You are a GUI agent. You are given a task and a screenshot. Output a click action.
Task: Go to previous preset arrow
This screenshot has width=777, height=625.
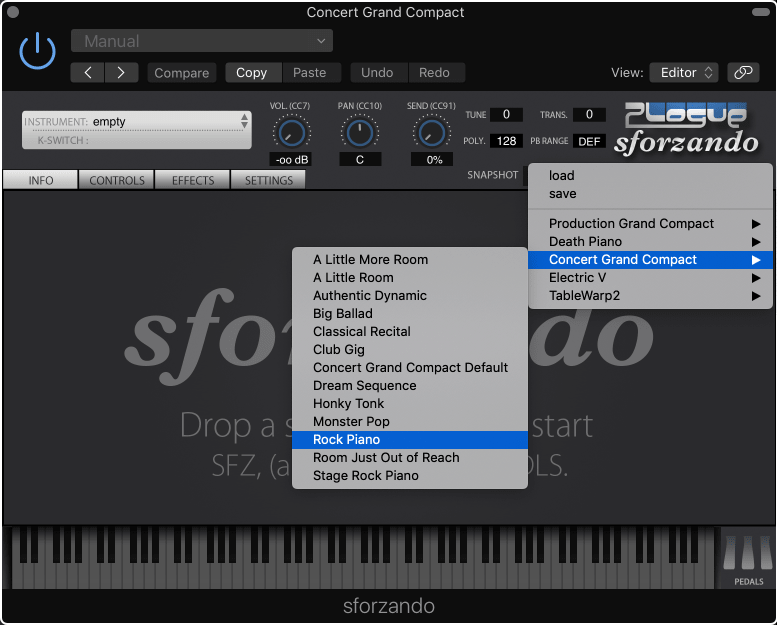[88, 72]
